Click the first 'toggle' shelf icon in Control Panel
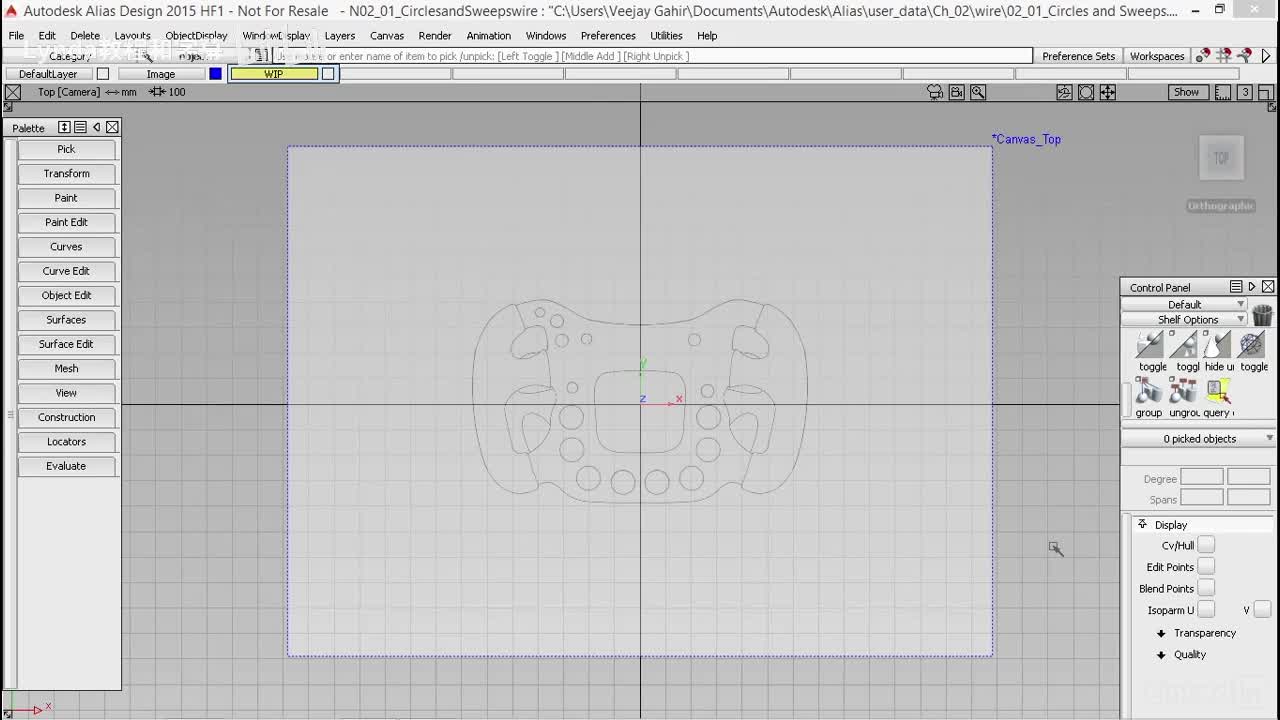The image size is (1280, 720). [1150, 346]
